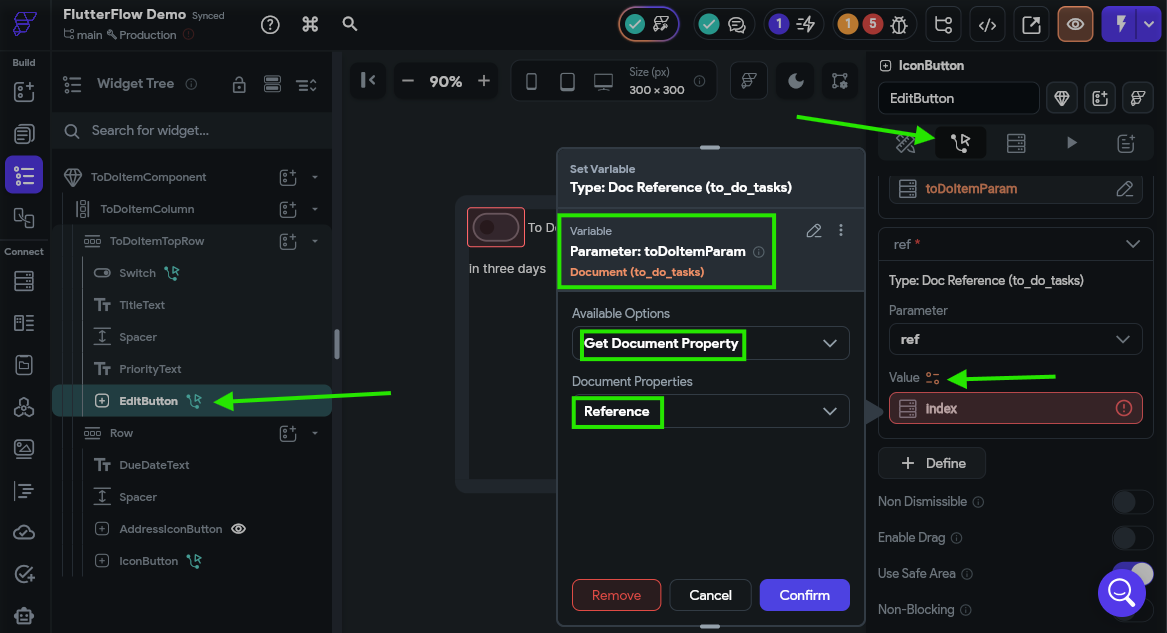The width and height of the screenshot is (1167, 633).
Task: Open Firestore database icon in left sidebar
Action: coord(24,280)
